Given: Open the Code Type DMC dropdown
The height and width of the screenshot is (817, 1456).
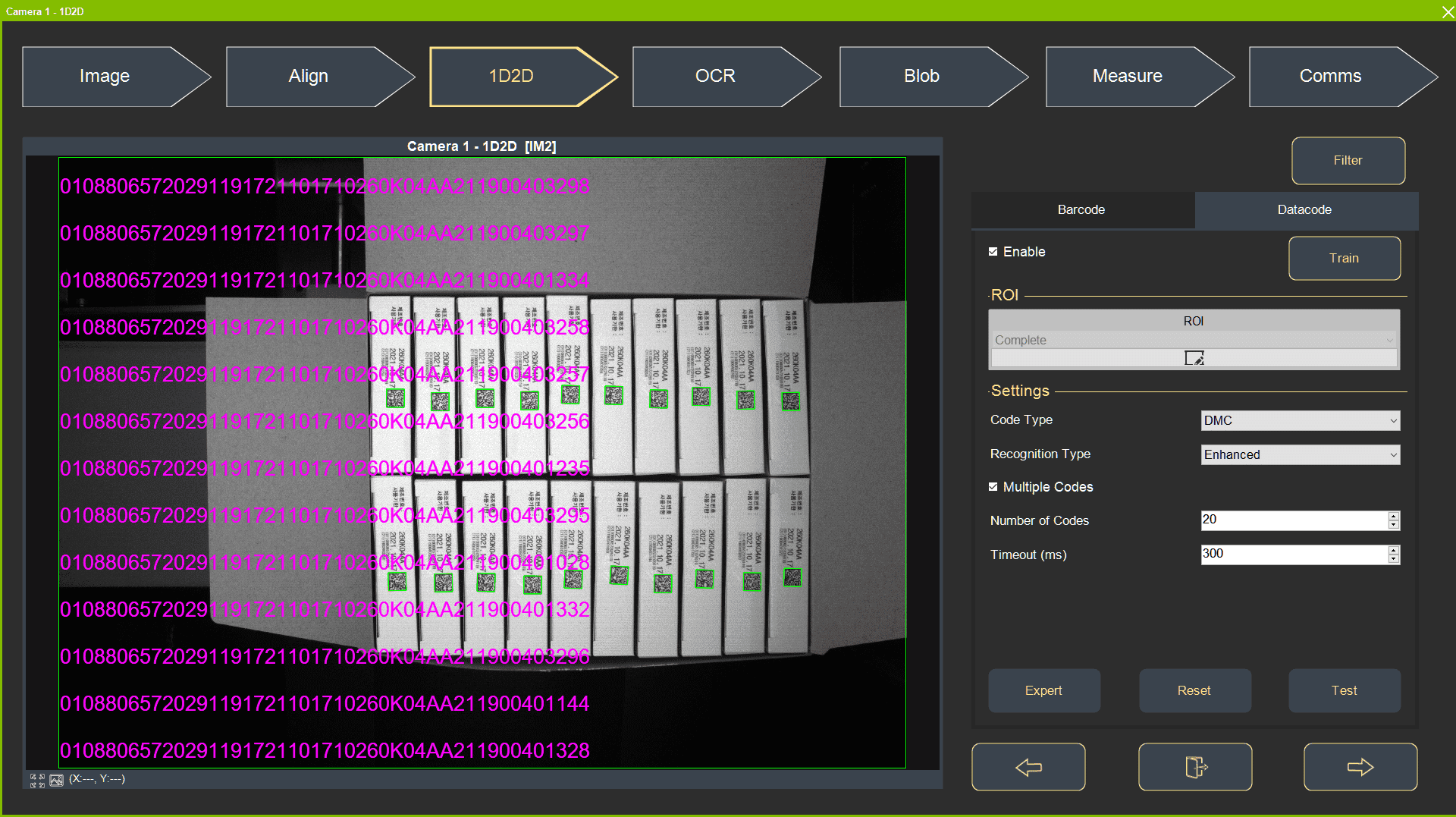Looking at the screenshot, I should tap(1301, 420).
